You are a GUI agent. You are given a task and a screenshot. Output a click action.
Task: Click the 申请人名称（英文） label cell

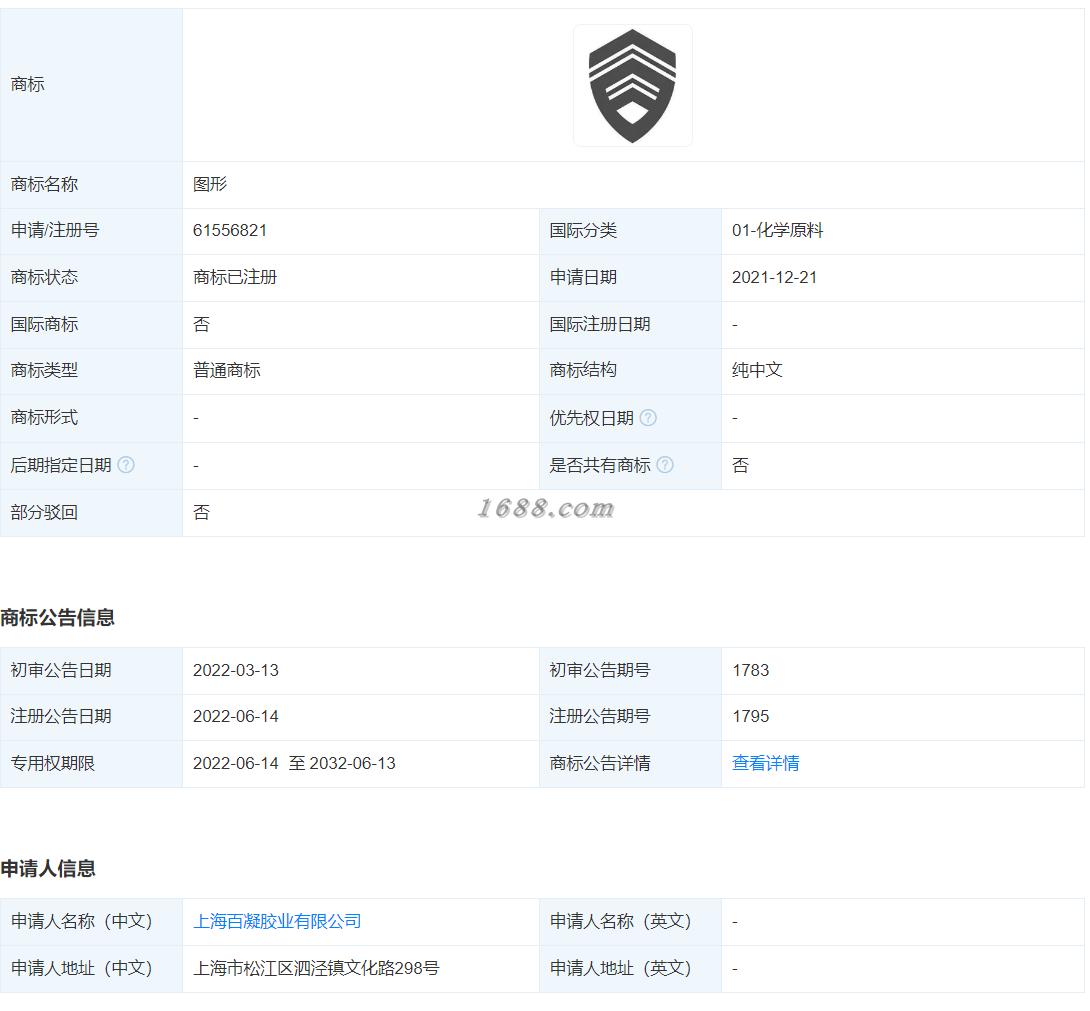[631, 922]
